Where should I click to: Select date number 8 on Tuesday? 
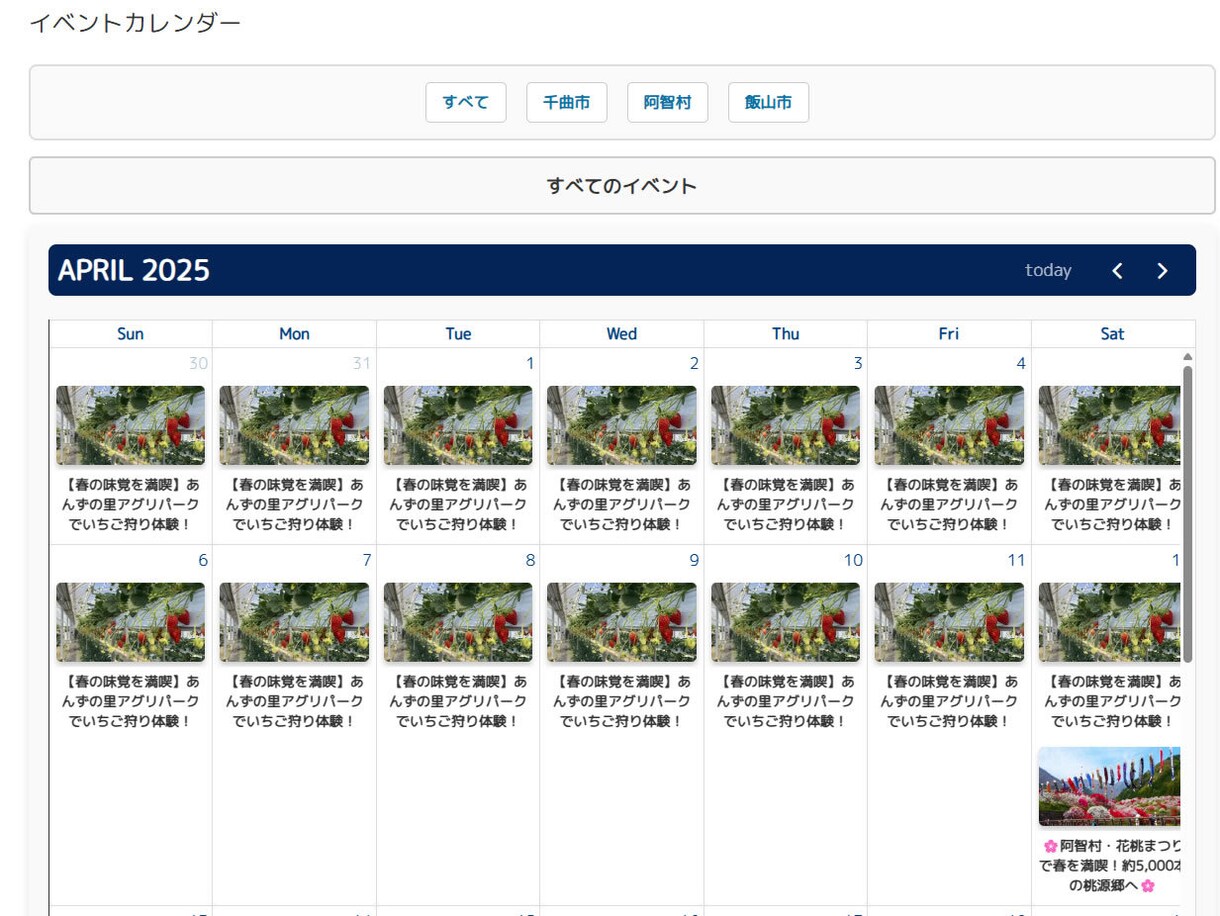tap(530, 560)
